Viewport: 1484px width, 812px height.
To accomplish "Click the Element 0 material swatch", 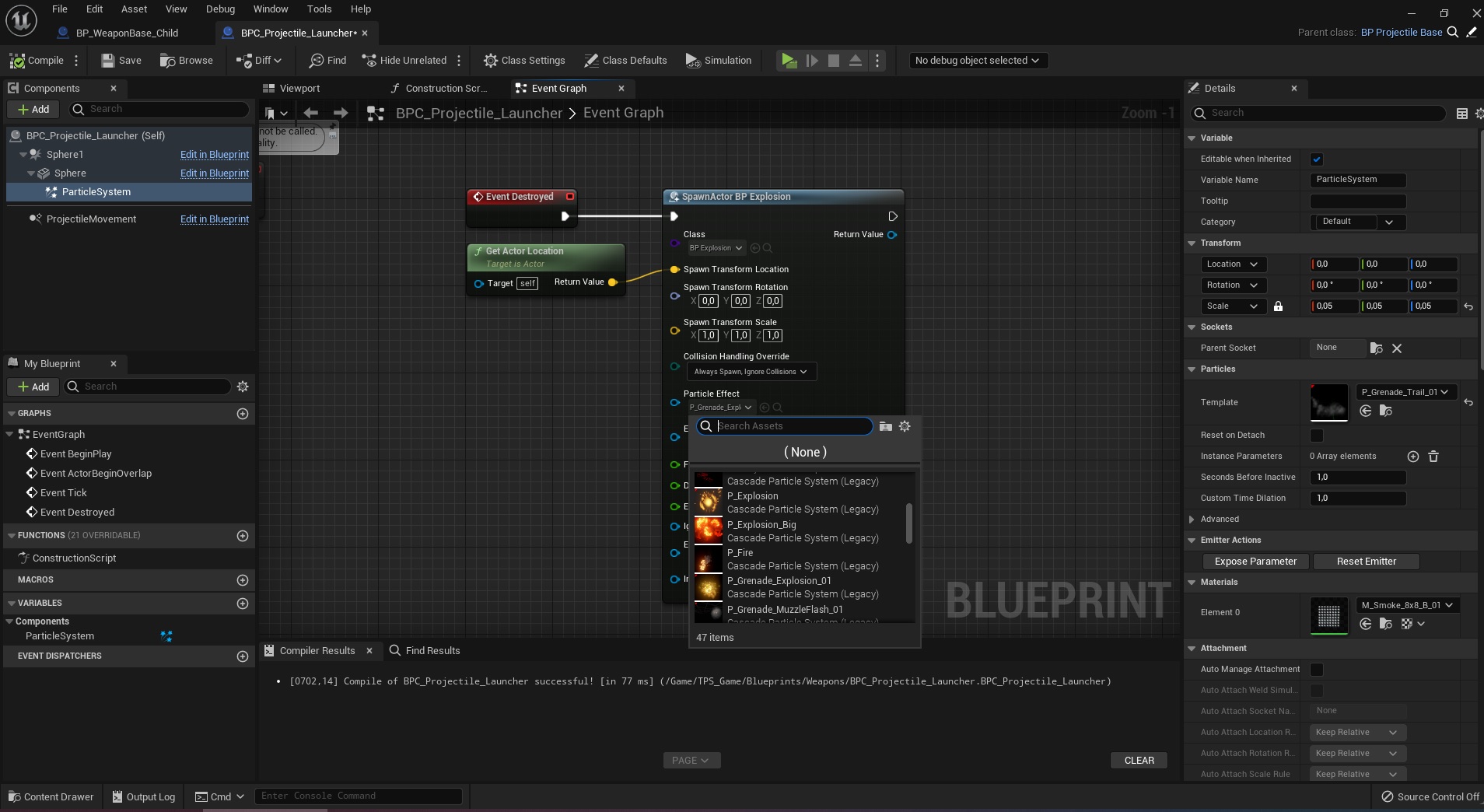I will (x=1328, y=616).
